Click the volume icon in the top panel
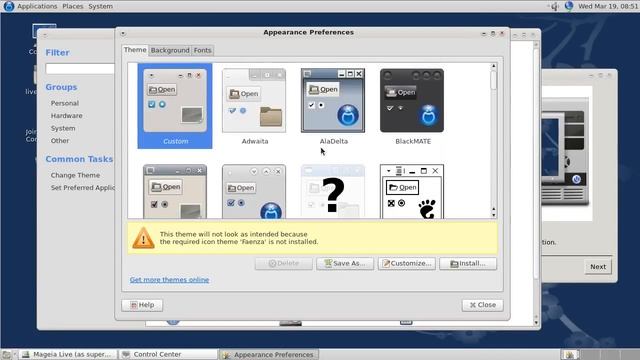Viewport: 640px width, 360px height. (554, 6)
